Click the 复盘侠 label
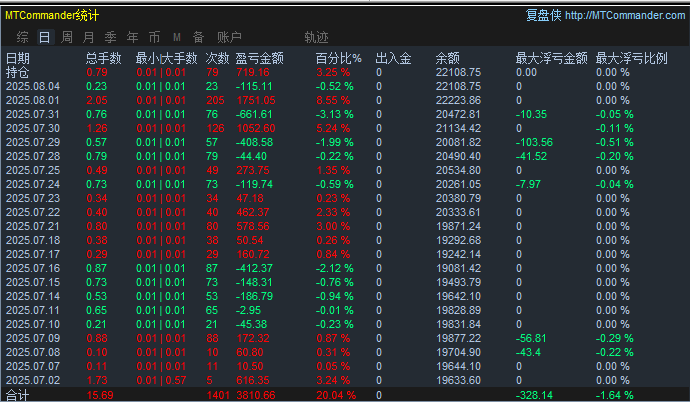The image size is (690, 402). pos(543,15)
